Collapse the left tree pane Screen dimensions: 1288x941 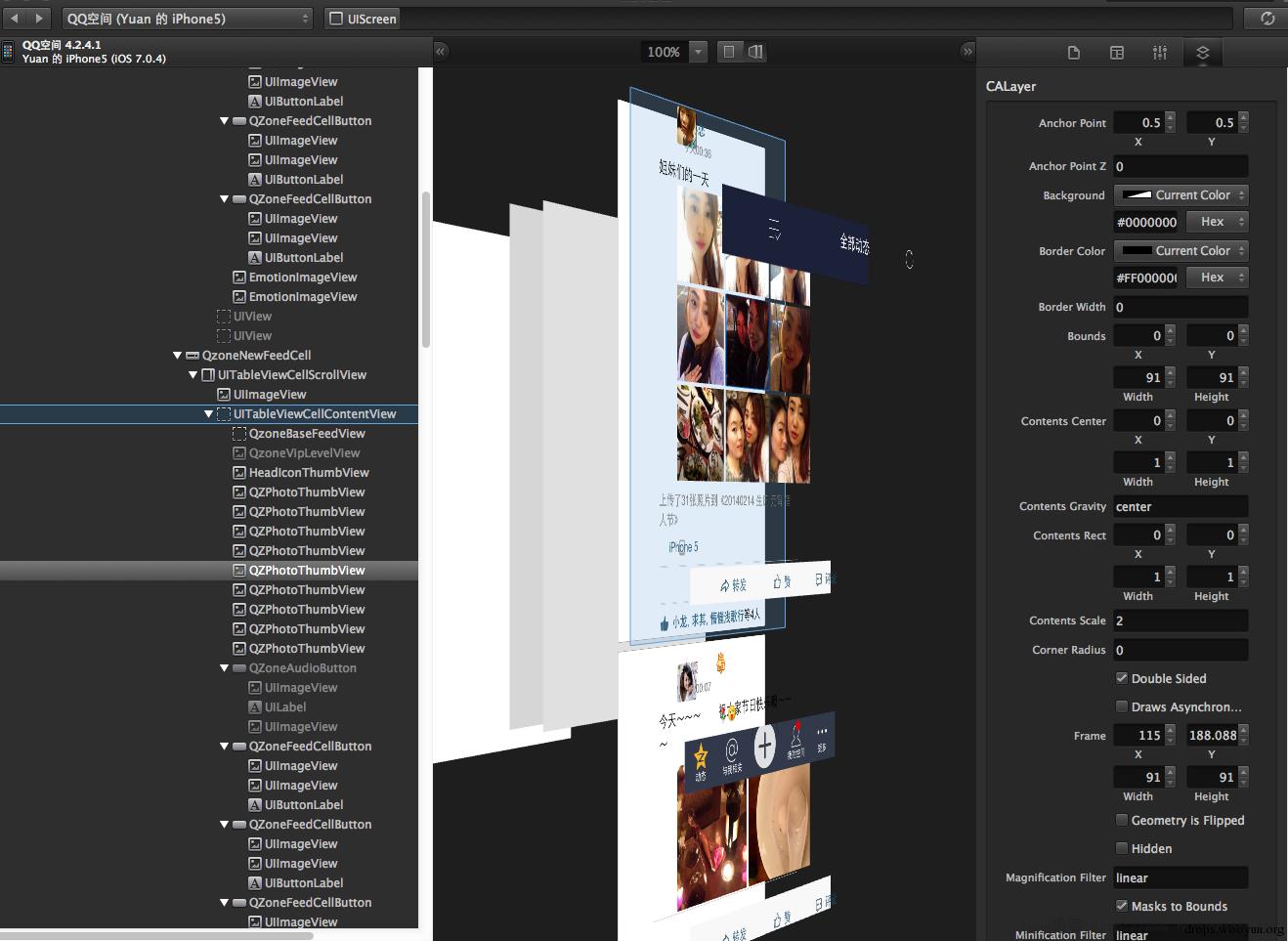pyautogui.click(x=441, y=51)
